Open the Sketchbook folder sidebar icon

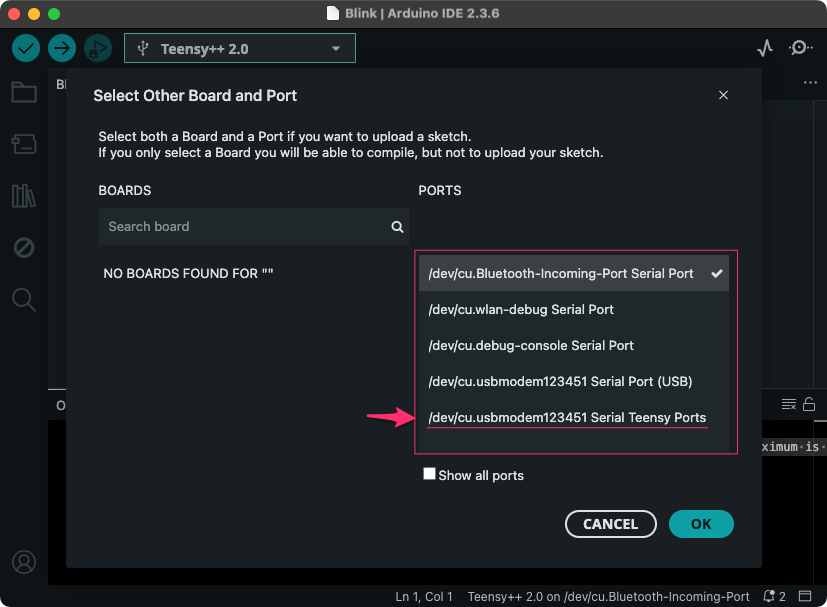tap(24, 93)
